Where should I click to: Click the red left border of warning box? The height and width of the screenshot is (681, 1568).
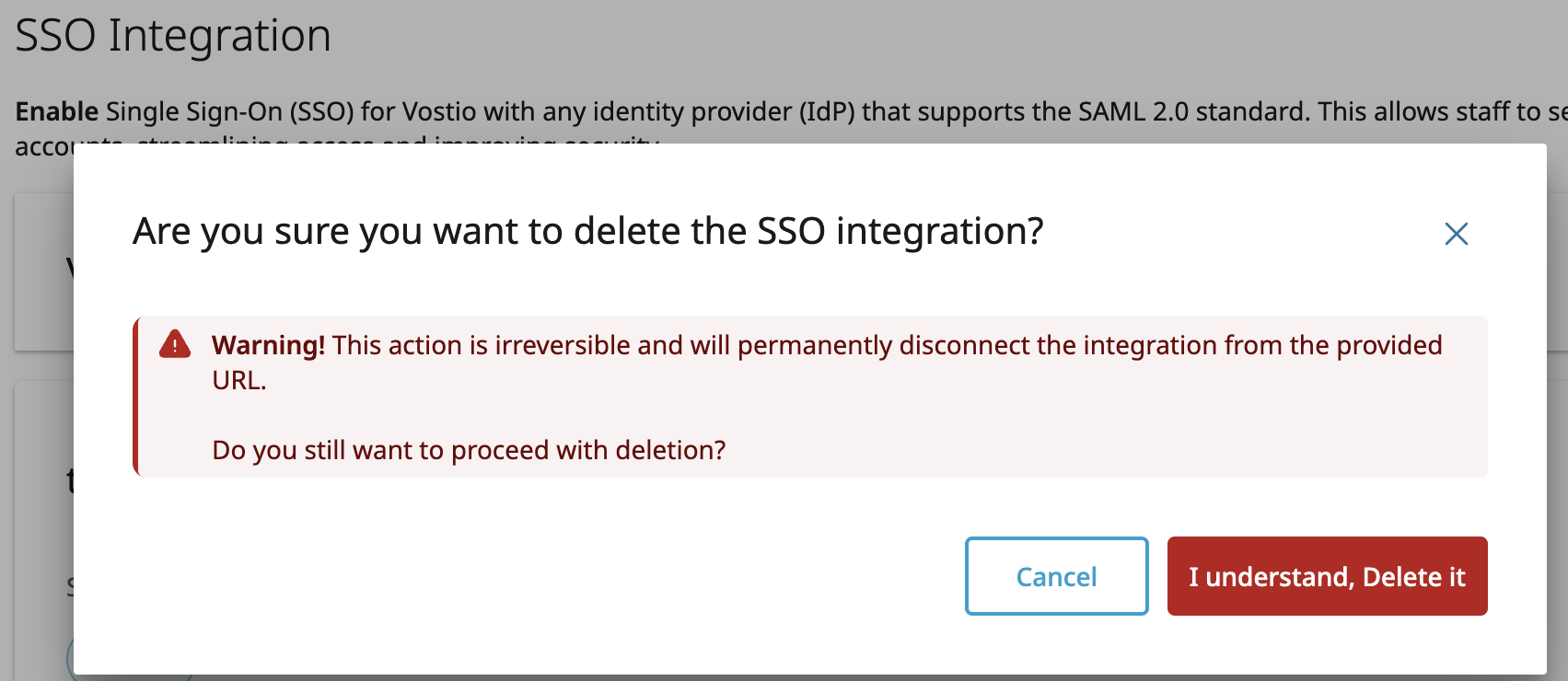(x=136, y=397)
